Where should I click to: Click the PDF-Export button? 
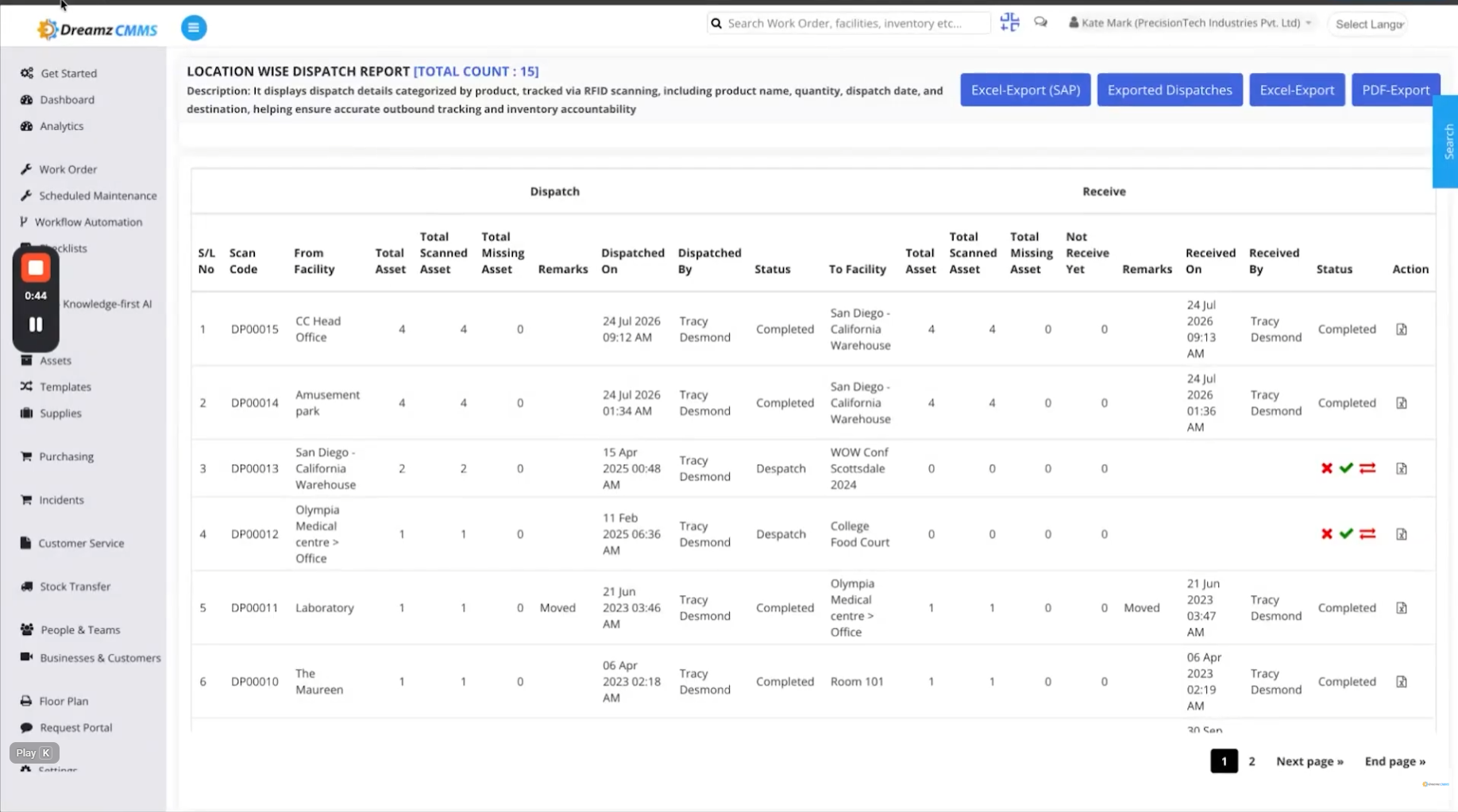[1395, 90]
